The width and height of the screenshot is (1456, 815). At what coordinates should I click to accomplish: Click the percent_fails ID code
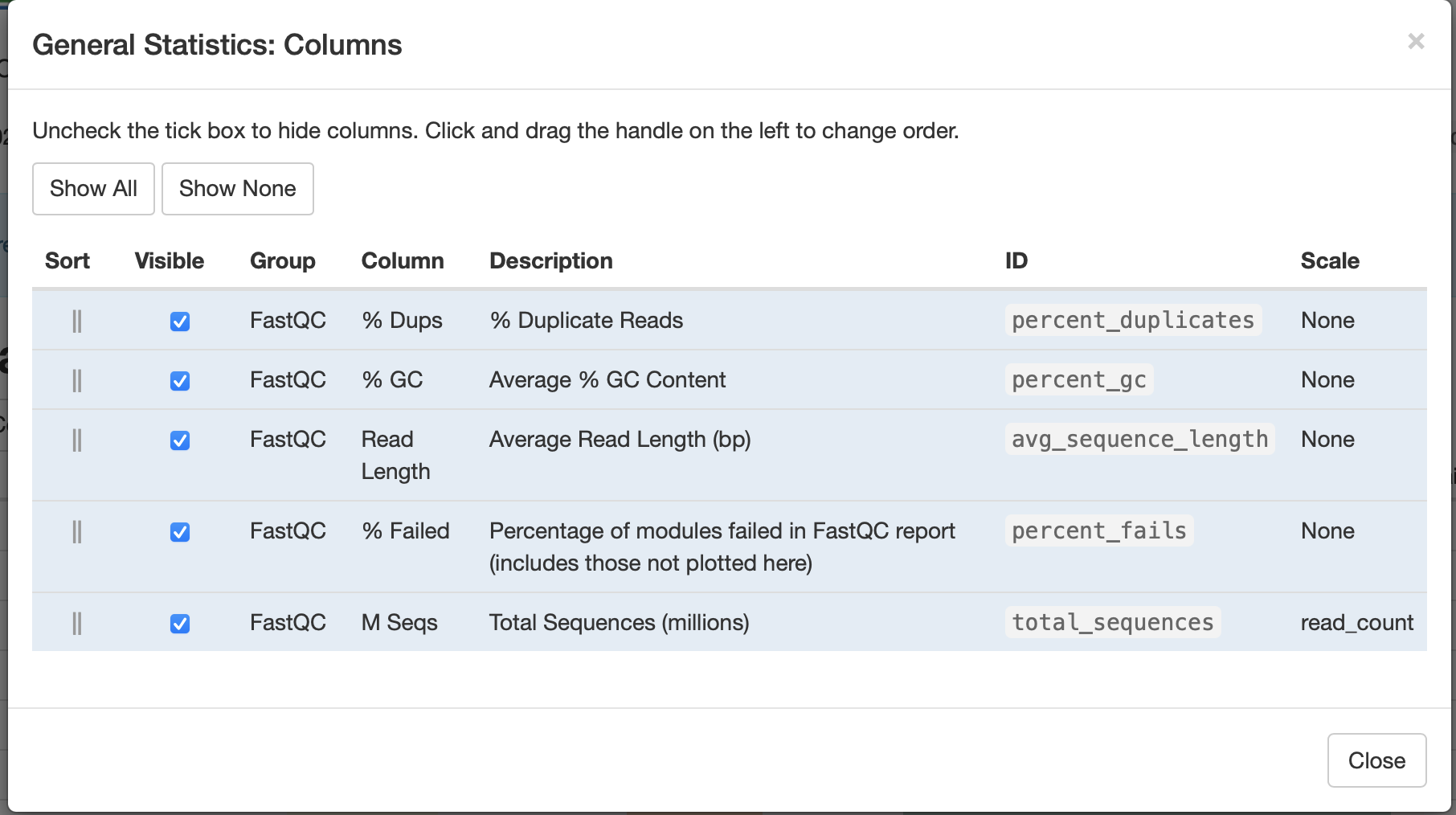tap(1098, 530)
